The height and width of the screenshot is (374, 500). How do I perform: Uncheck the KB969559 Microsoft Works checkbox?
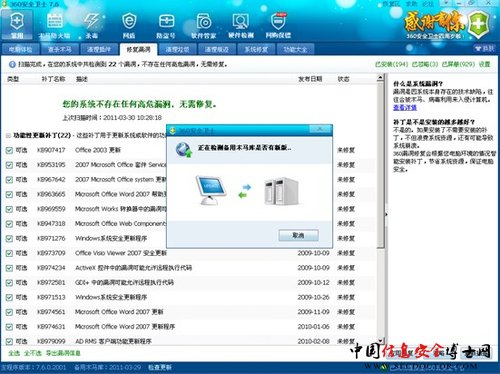click(x=9, y=209)
